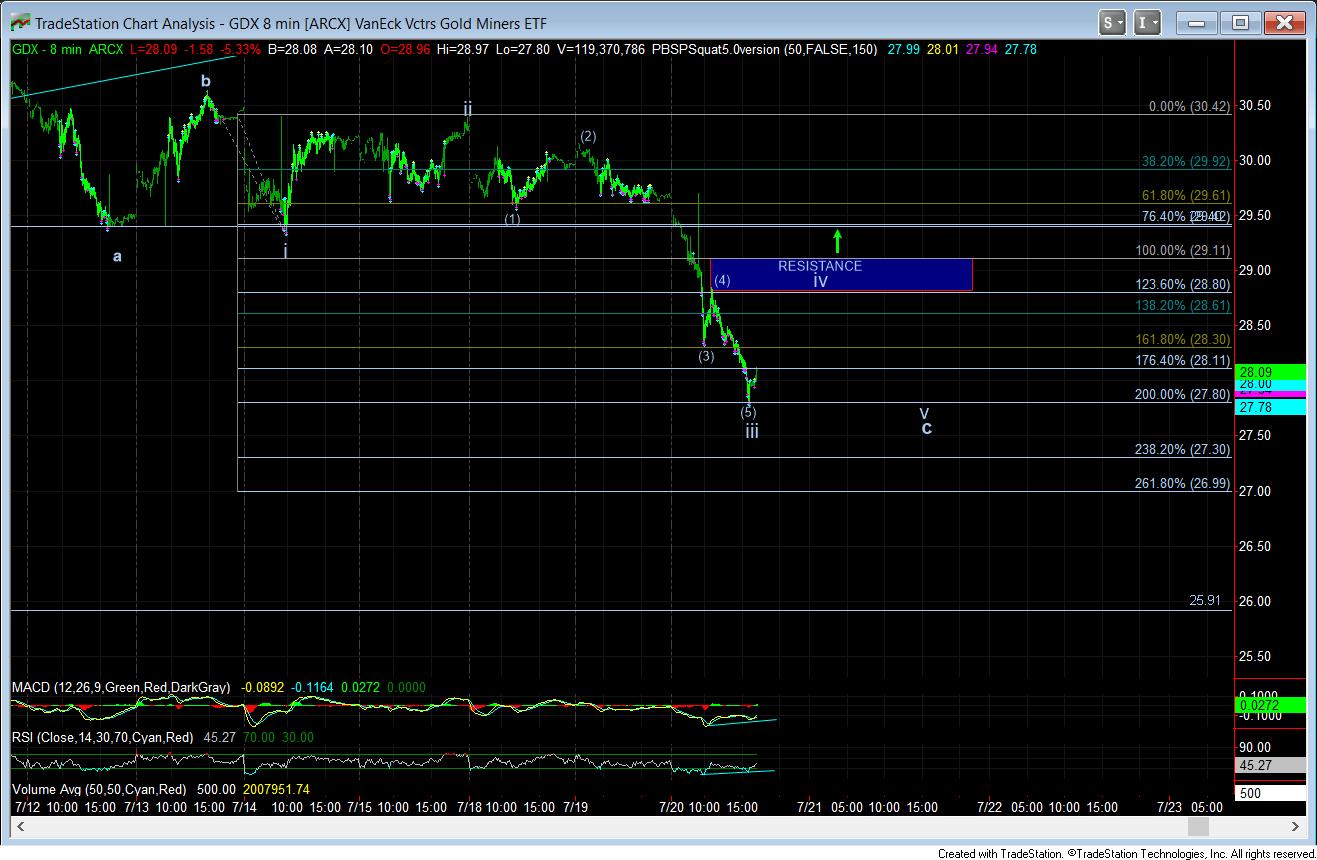1317x860 pixels.
Task: Select the 38.20% (29.92) Fibonacci label
Action: tap(1186, 160)
